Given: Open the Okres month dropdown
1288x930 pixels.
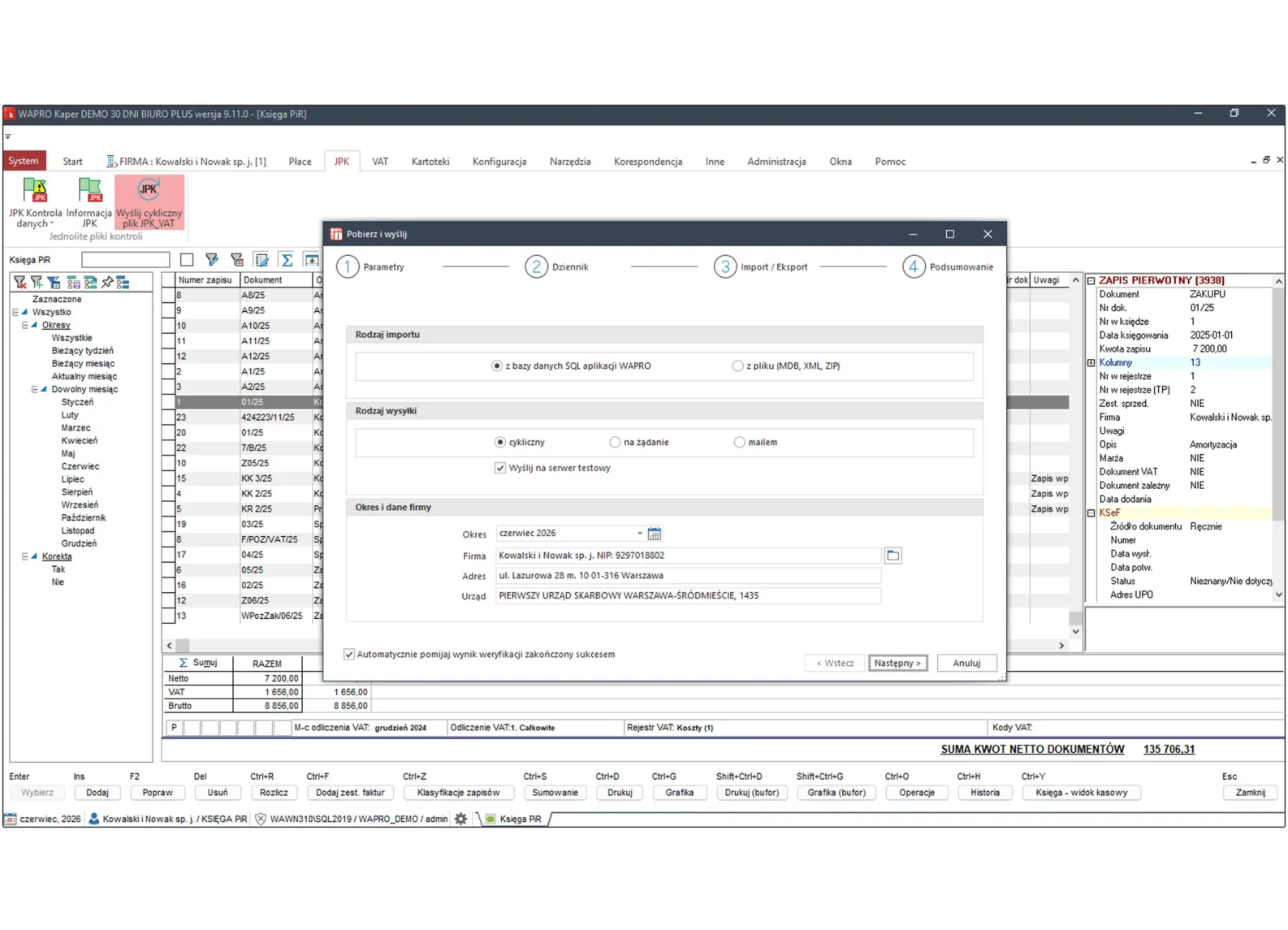Looking at the screenshot, I should [640, 534].
